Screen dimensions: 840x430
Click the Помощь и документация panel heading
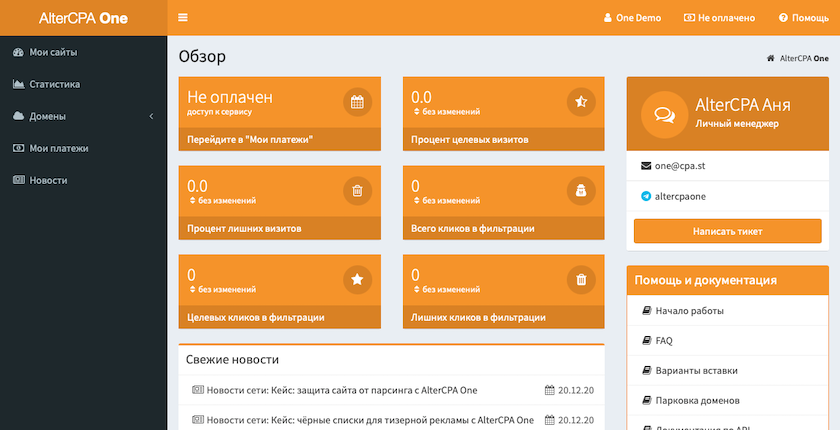(706, 280)
